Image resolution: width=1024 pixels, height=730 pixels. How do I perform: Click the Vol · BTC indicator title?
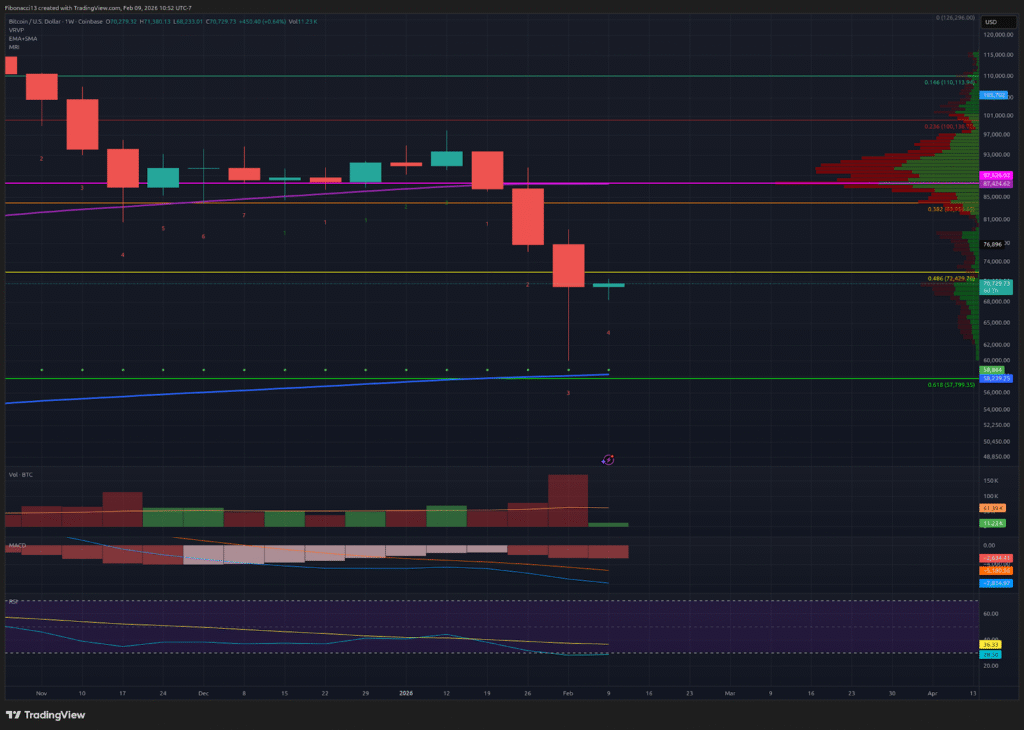(21, 474)
